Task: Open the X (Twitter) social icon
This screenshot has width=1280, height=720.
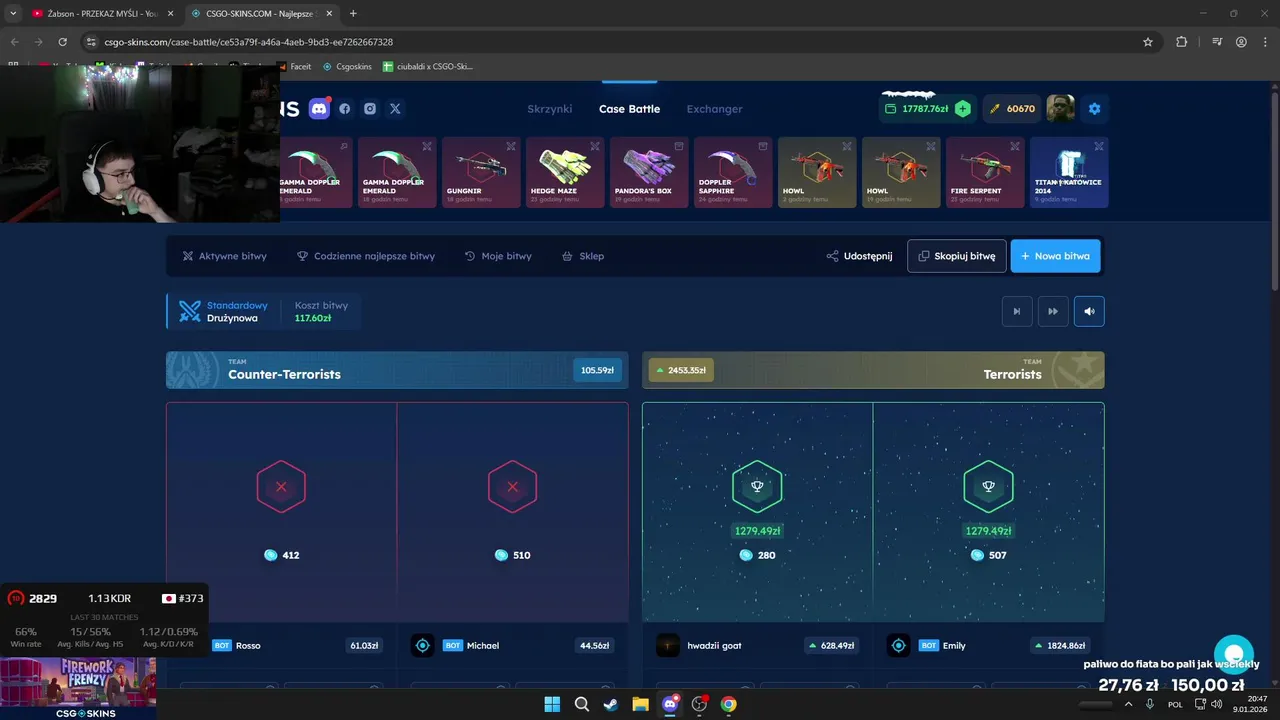Action: [x=395, y=109]
